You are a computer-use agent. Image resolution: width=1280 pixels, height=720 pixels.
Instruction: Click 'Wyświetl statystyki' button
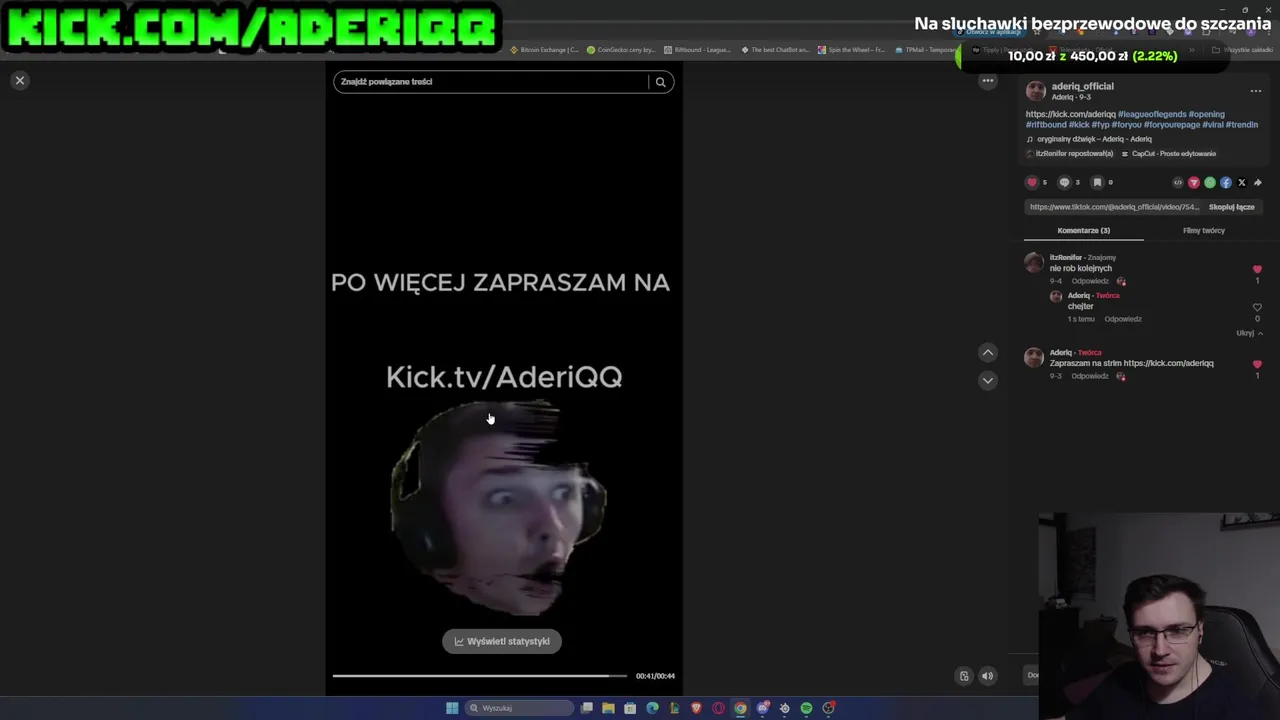502,641
